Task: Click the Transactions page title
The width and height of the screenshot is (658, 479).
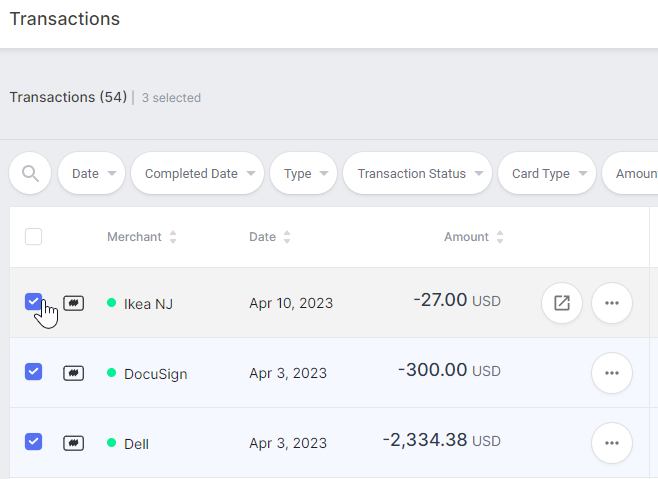Action: (x=65, y=19)
